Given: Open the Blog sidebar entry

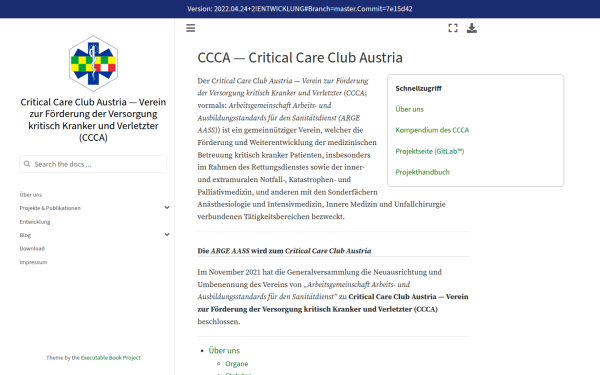Looking at the screenshot, I should point(25,235).
